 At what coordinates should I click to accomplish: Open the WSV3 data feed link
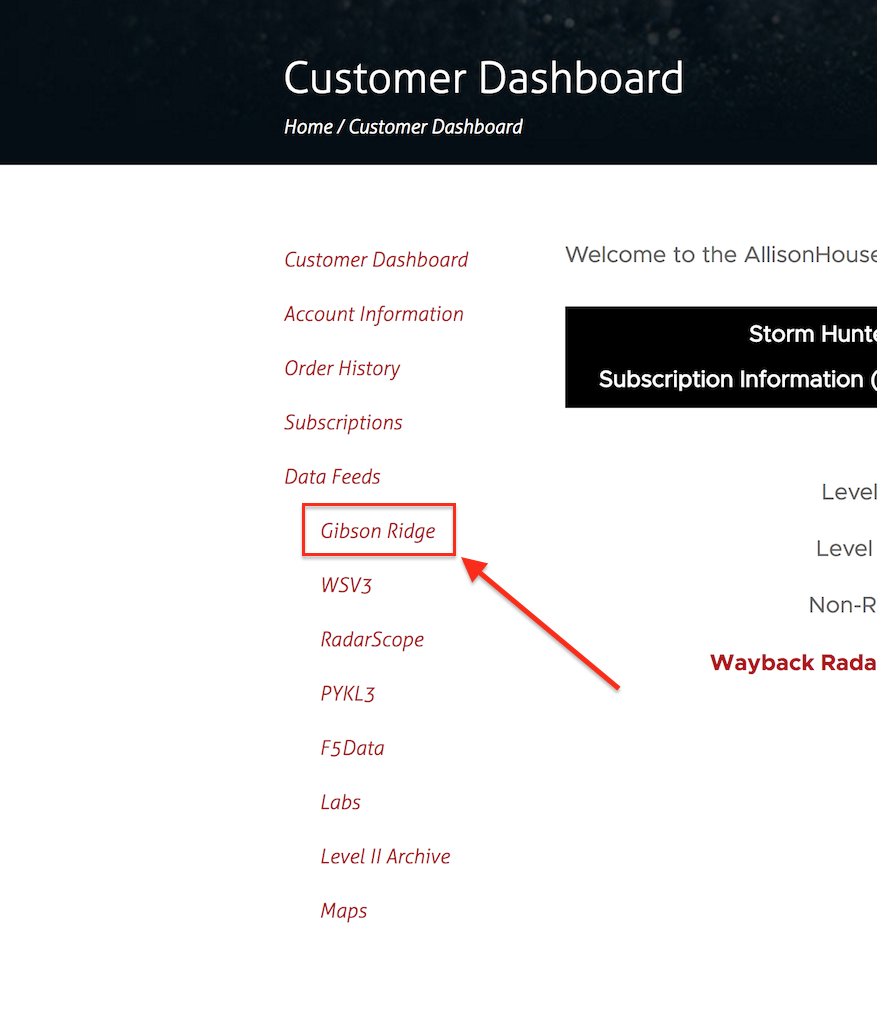346,585
